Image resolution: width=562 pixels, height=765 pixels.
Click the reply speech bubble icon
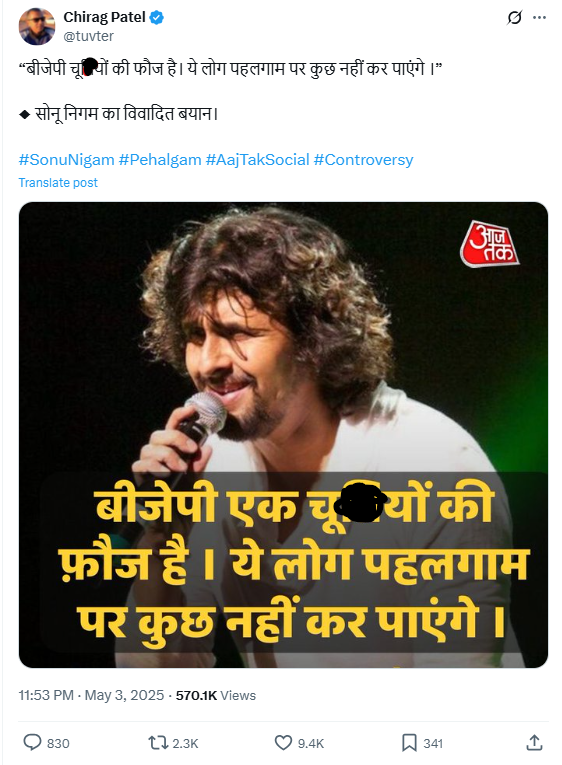click(33, 743)
